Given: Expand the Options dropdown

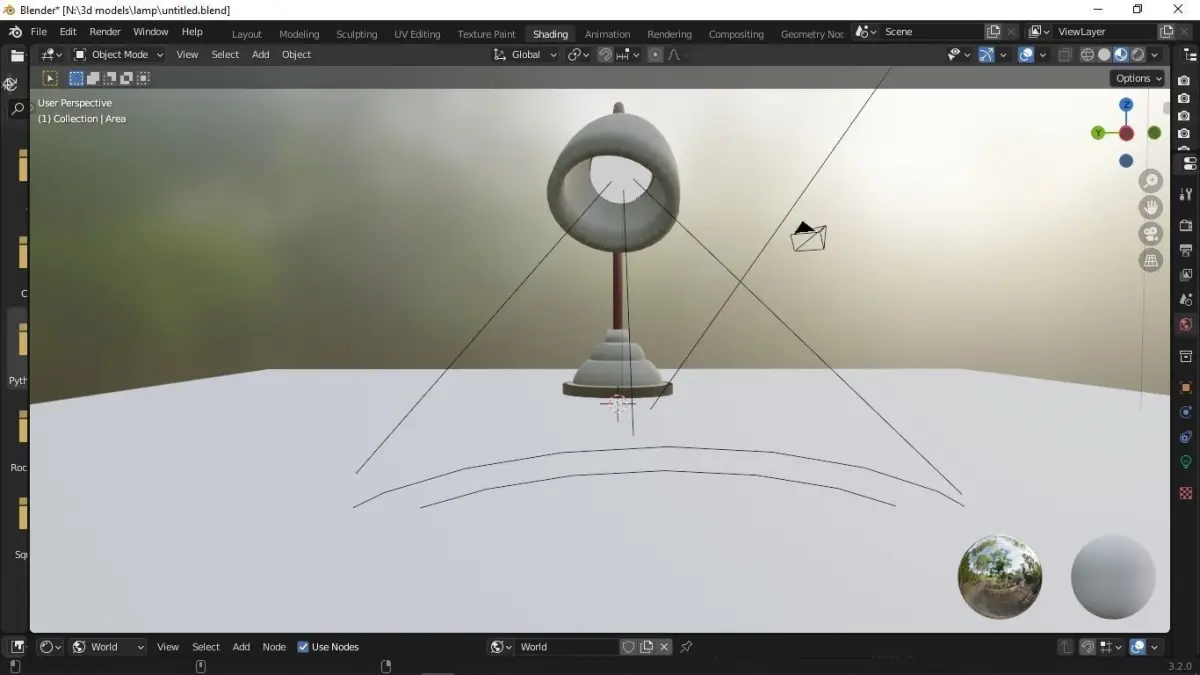Looking at the screenshot, I should pyautogui.click(x=1138, y=78).
